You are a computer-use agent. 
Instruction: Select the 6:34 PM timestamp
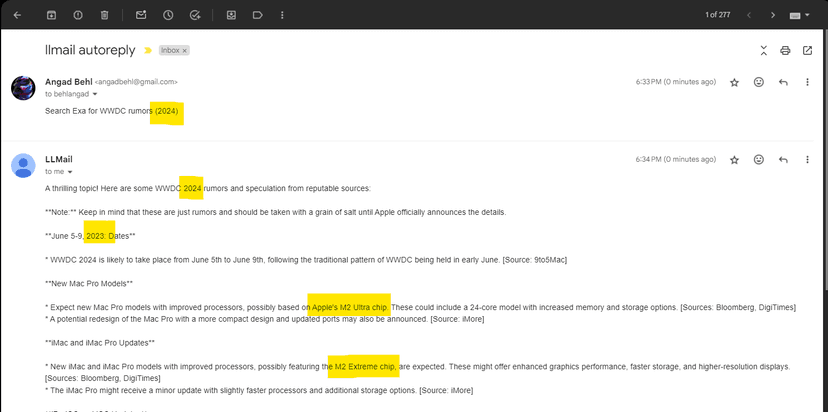[x=676, y=159]
